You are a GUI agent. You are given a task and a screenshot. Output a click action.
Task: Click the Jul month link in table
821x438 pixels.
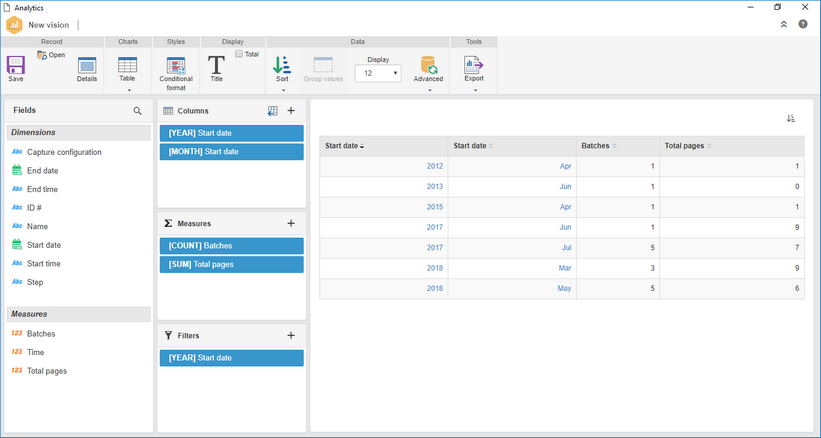(x=567, y=248)
